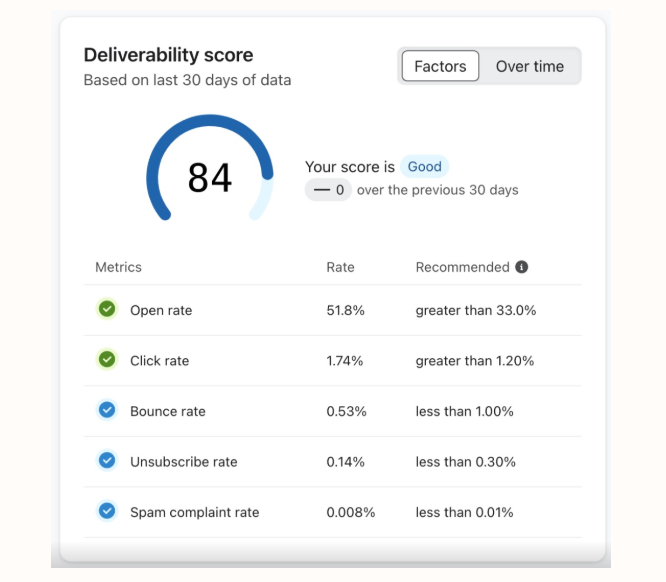
Task: Click the score change badge showing 0
Action: pyautogui.click(x=328, y=190)
